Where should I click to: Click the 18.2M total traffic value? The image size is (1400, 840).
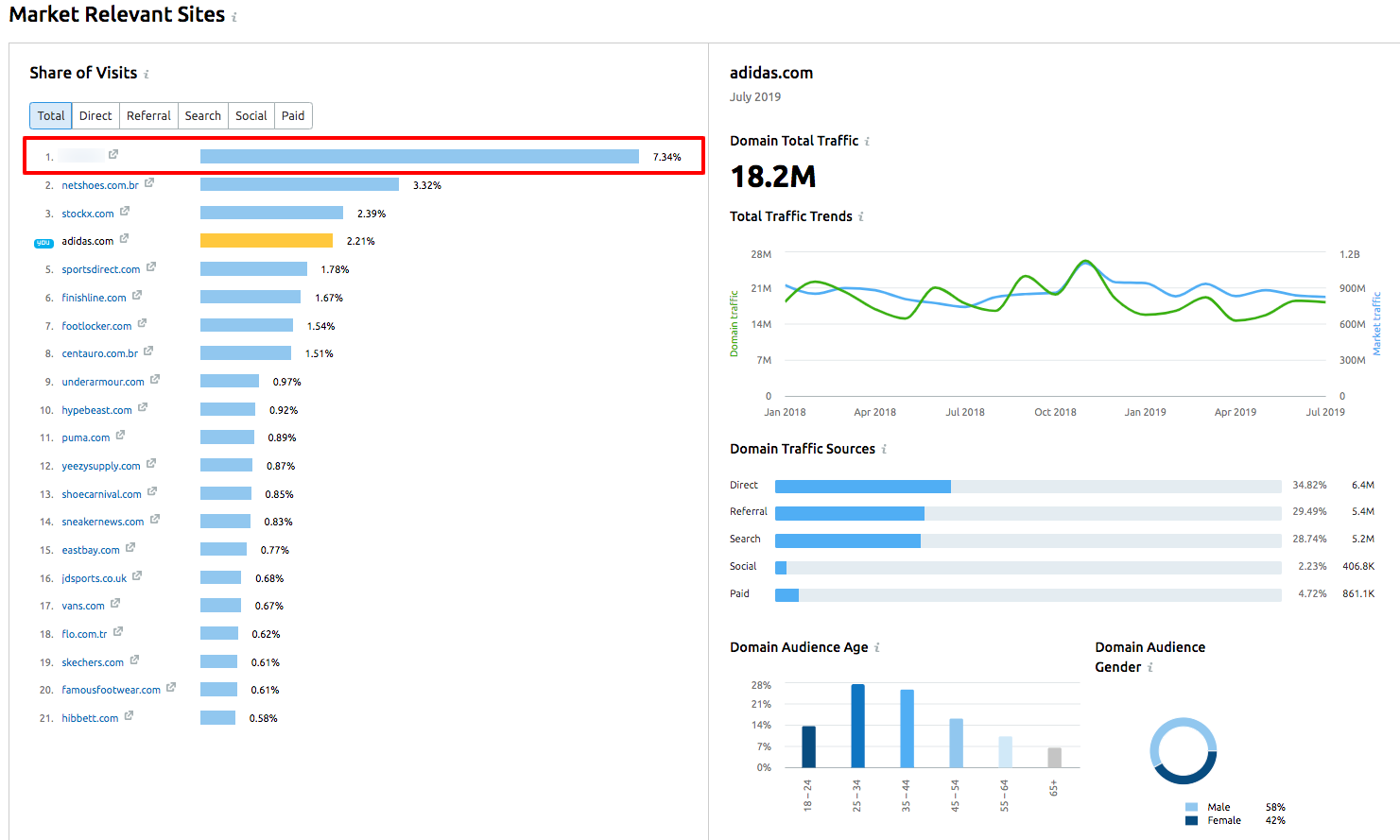[x=773, y=177]
